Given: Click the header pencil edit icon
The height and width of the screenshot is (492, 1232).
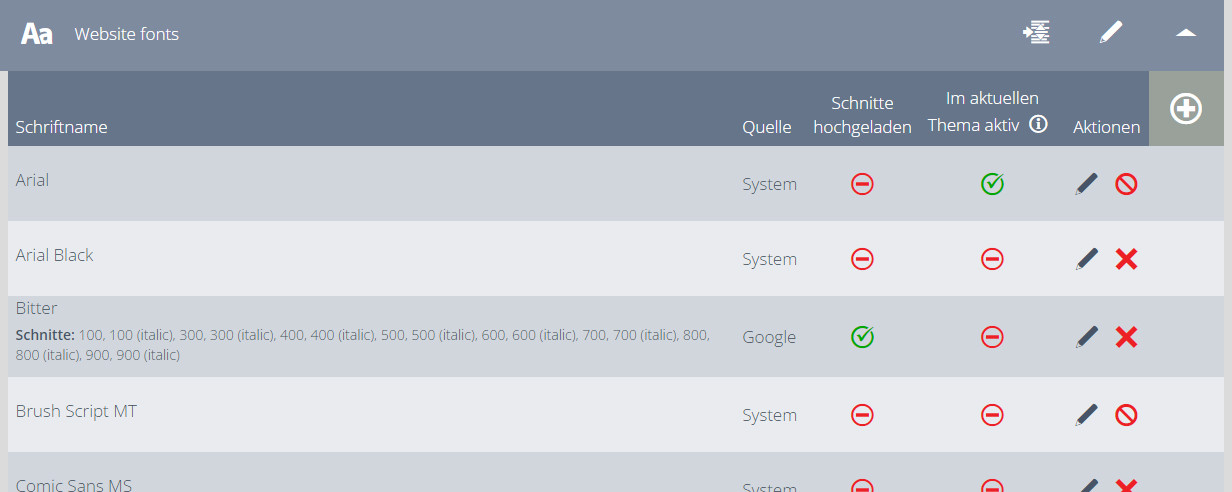Looking at the screenshot, I should tap(1110, 33).
